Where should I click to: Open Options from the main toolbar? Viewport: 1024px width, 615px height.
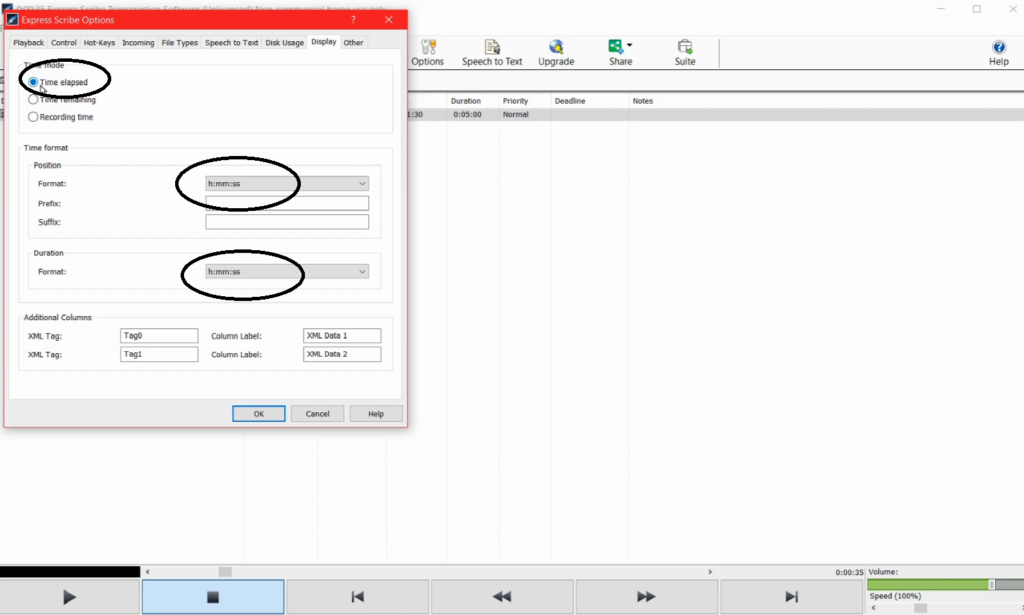[x=428, y=53]
